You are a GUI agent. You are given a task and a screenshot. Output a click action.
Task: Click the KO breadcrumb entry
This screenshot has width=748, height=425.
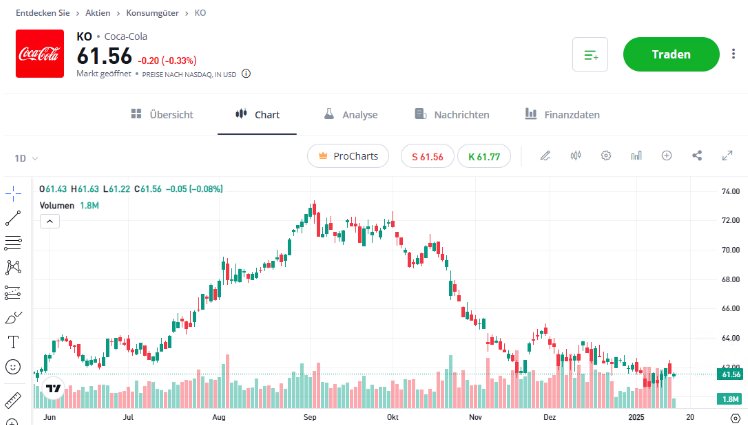coord(200,13)
